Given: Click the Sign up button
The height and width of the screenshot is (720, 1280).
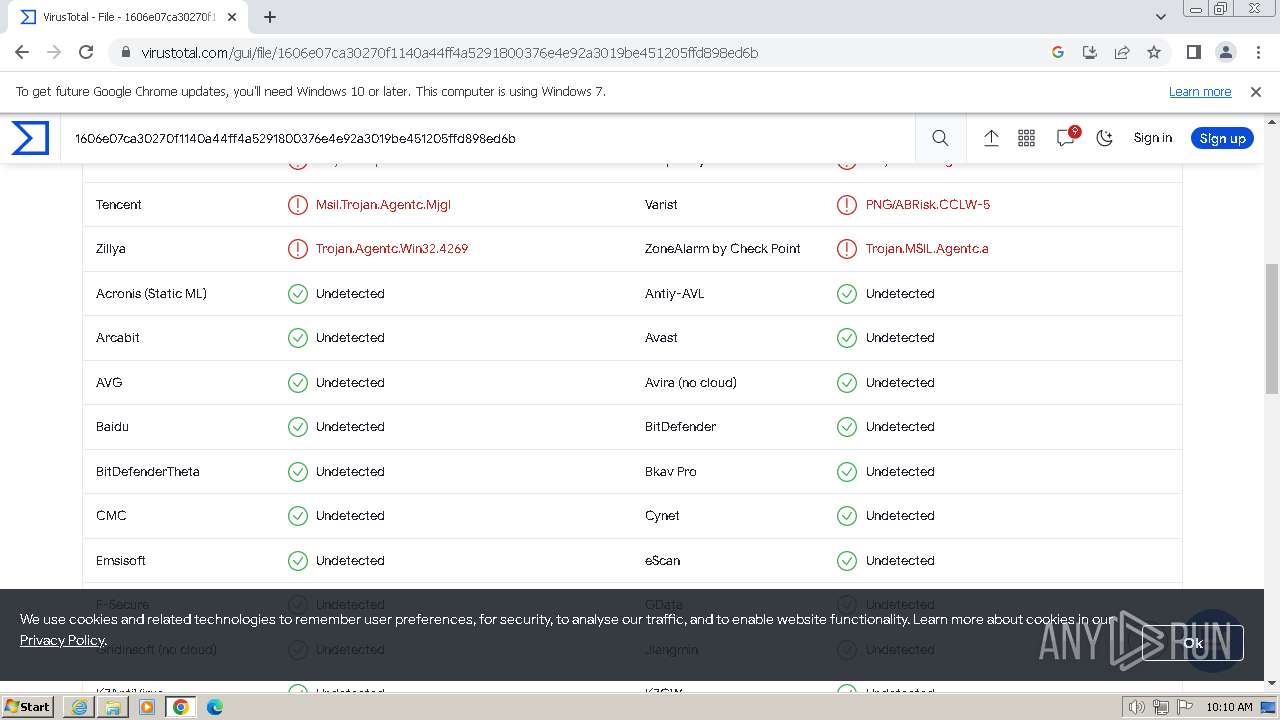Looking at the screenshot, I should pyautogui.click(x=1222, y=138).
